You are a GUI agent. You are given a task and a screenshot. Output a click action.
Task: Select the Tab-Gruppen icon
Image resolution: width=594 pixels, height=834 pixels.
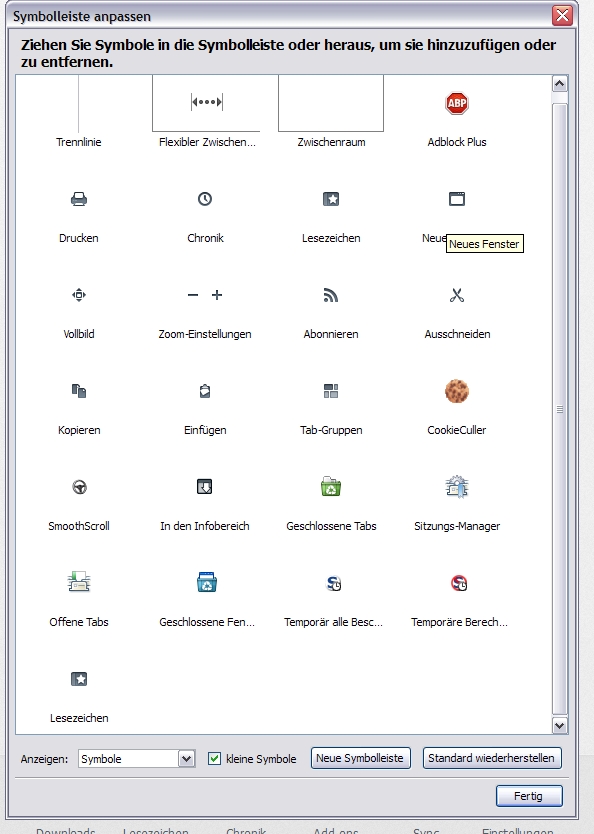331,391
